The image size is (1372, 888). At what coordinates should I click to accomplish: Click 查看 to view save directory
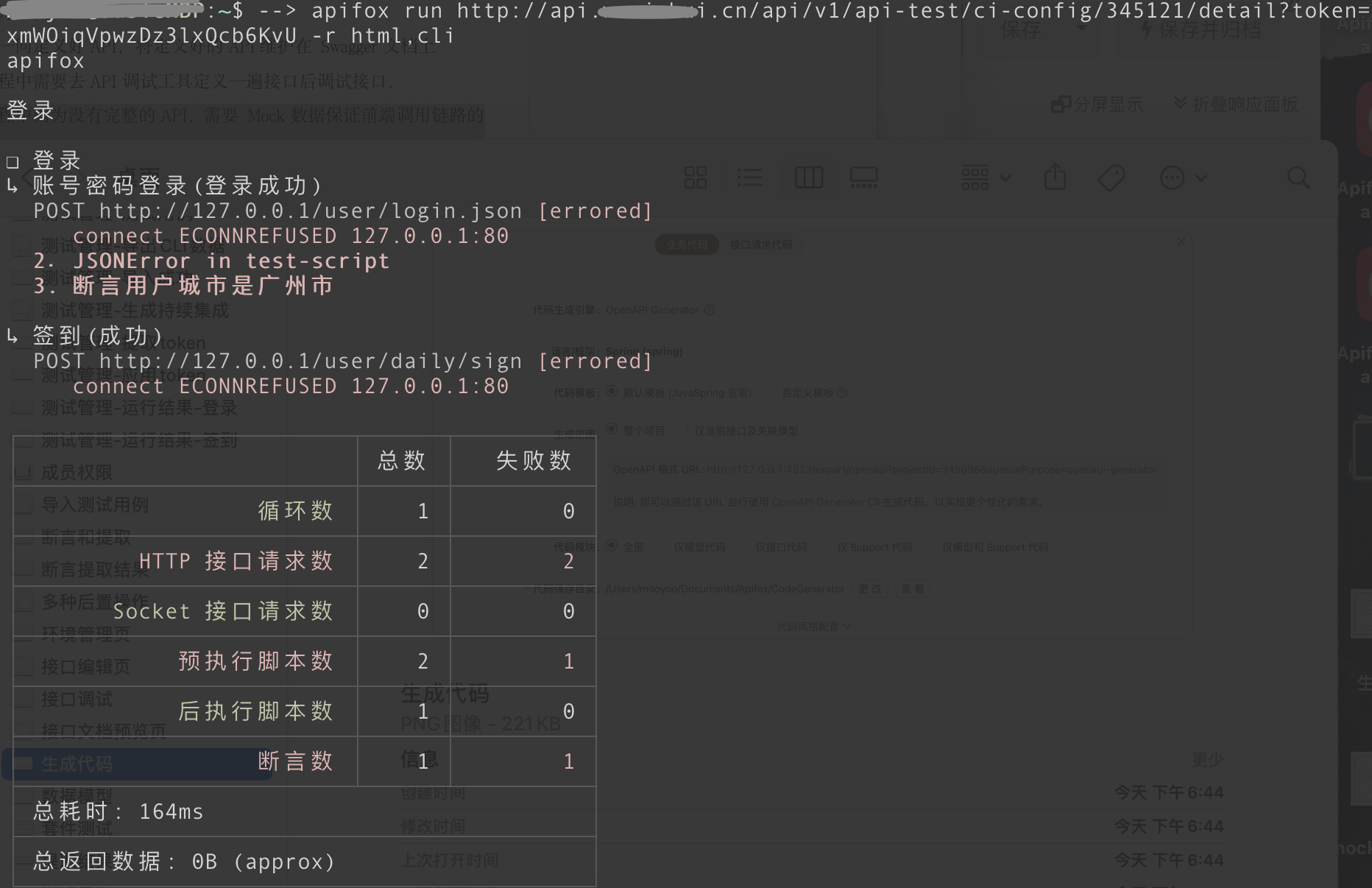coord(912,589)
